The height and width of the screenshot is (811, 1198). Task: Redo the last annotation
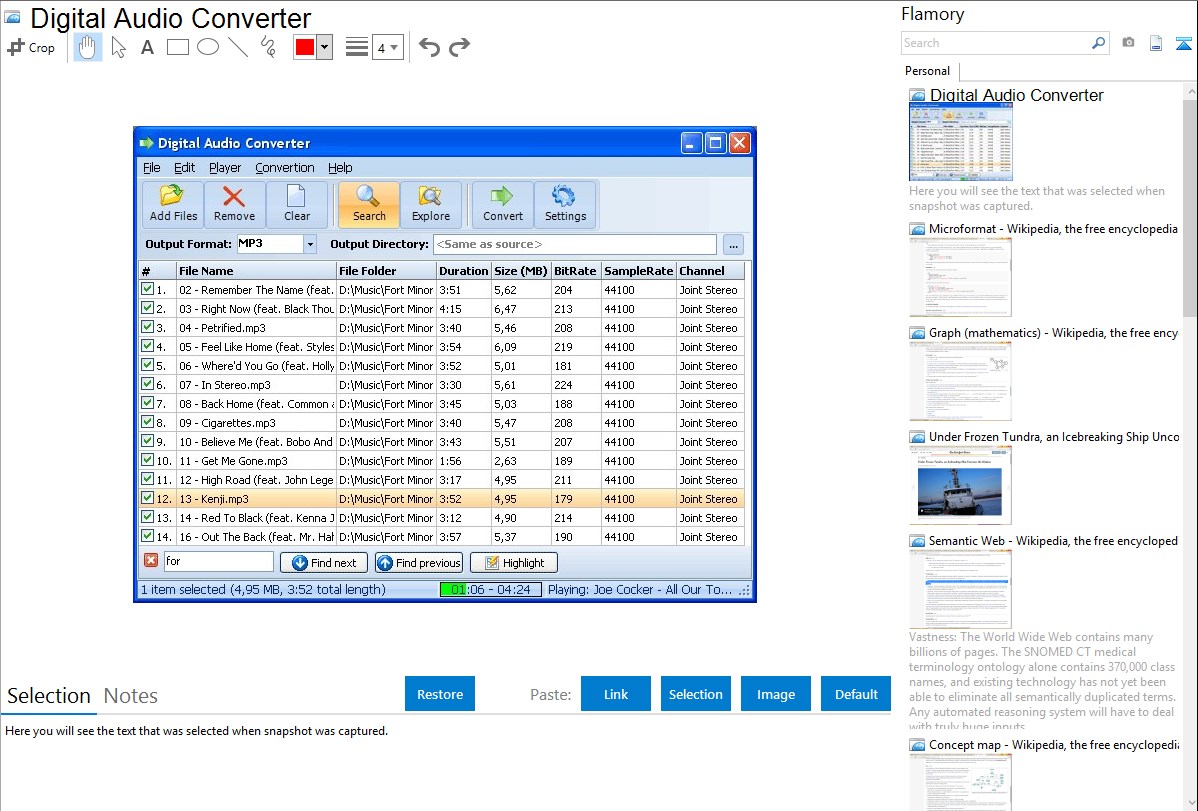coord(459,47)
